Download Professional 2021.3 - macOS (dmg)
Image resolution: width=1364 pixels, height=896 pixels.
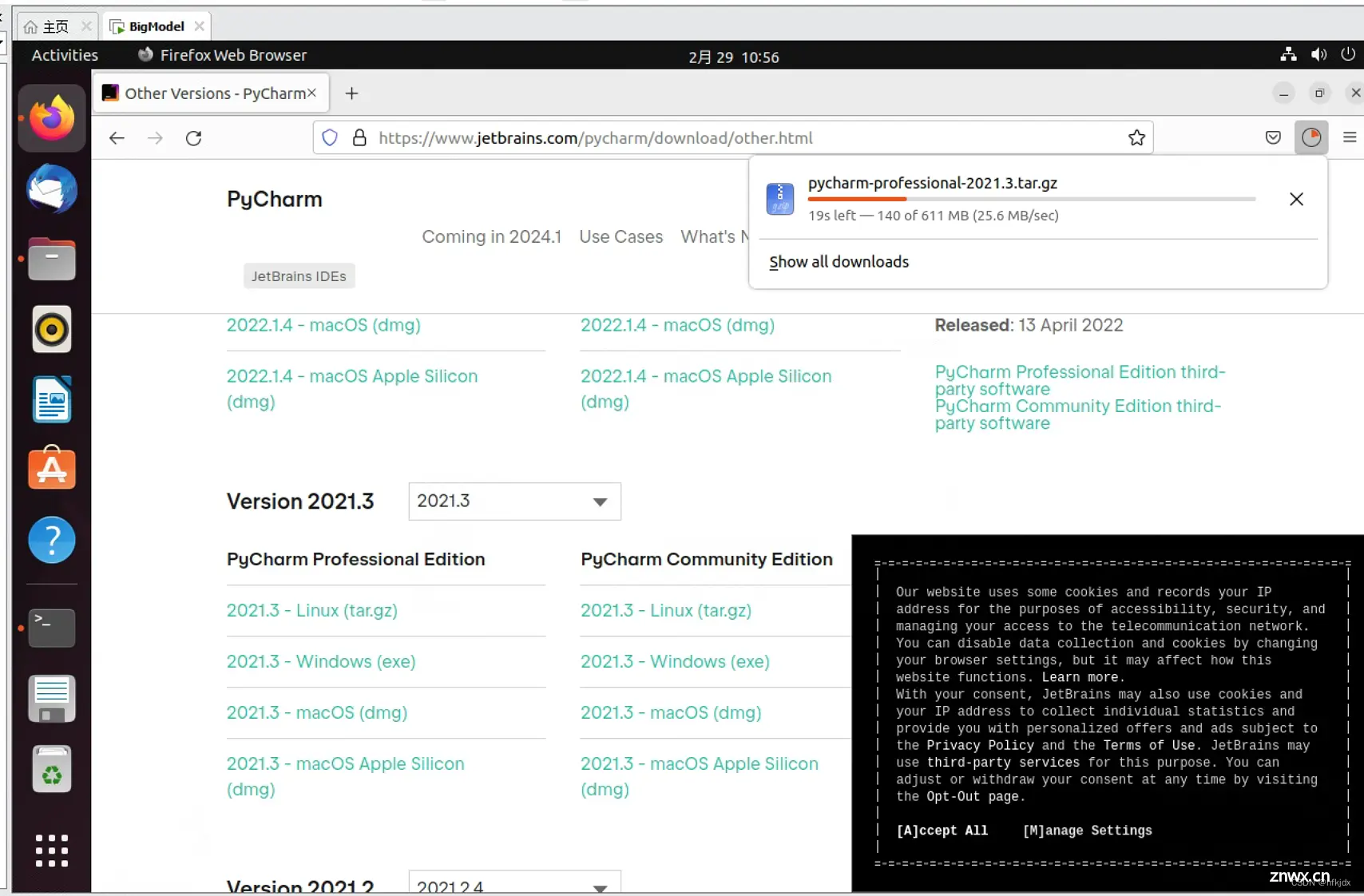(317, 713)
